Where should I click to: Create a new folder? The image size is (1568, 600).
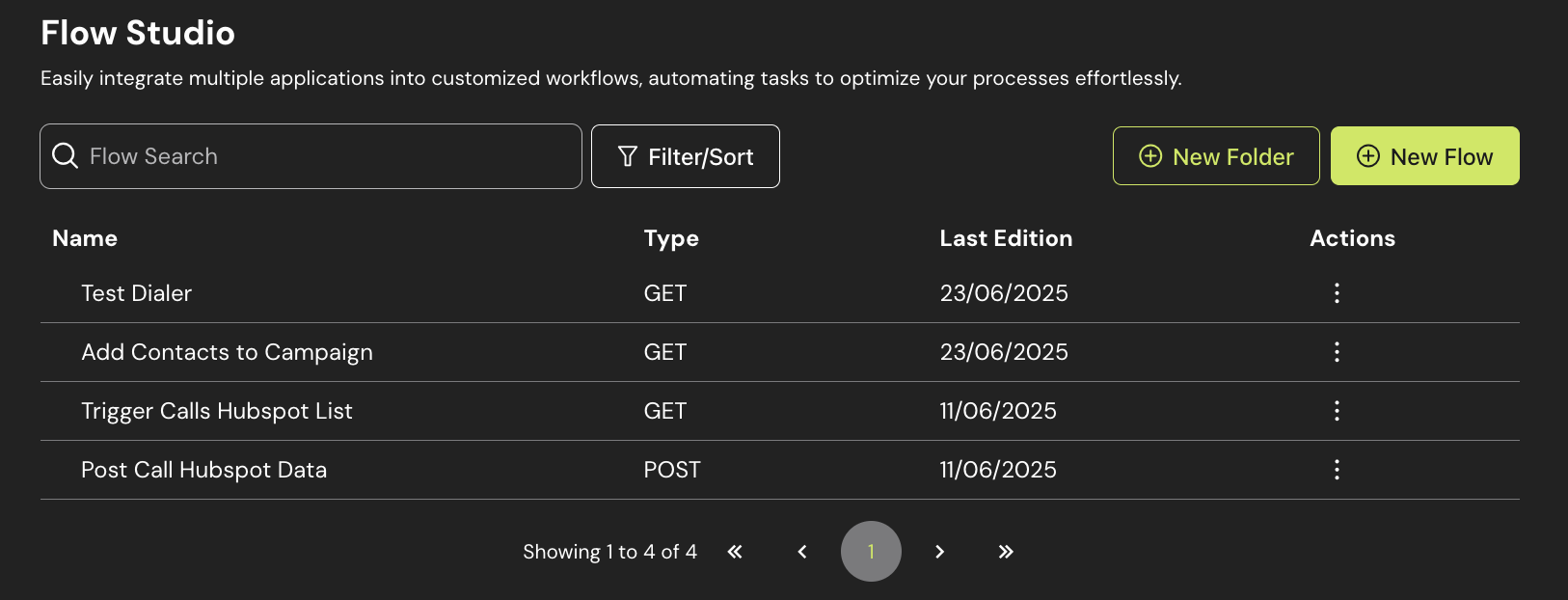point(1215,156)
